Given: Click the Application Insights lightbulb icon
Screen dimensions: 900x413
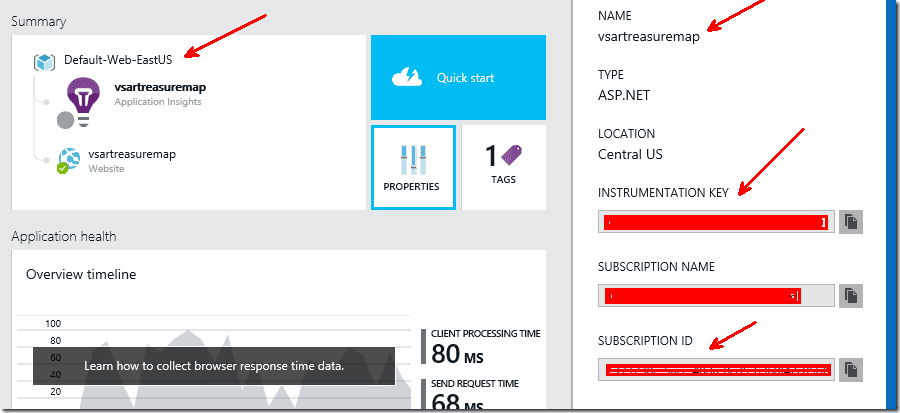Looking at the screenshot, I should coord(84,101).
